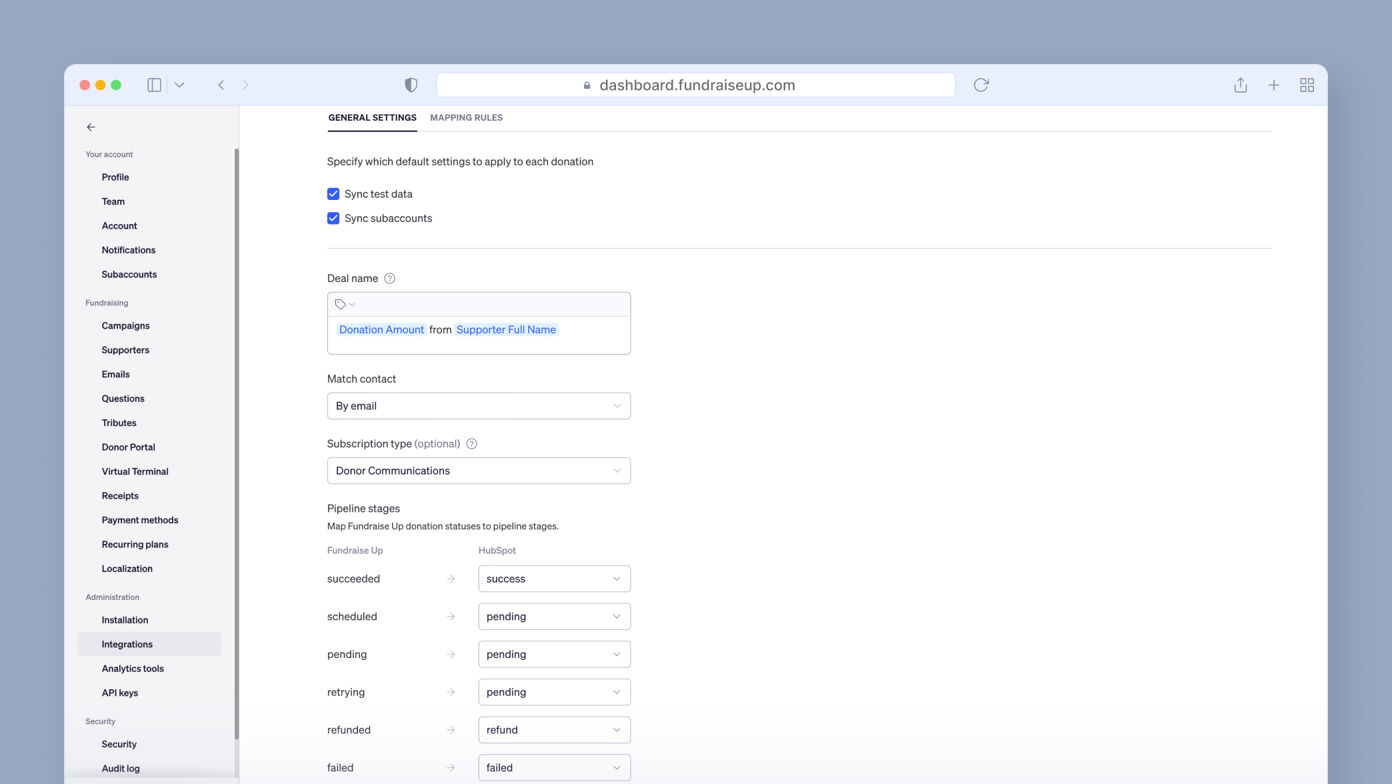Open the Subscription type help tooltip
Viewport: 1392px width, 784px height.
pos(471,443)
